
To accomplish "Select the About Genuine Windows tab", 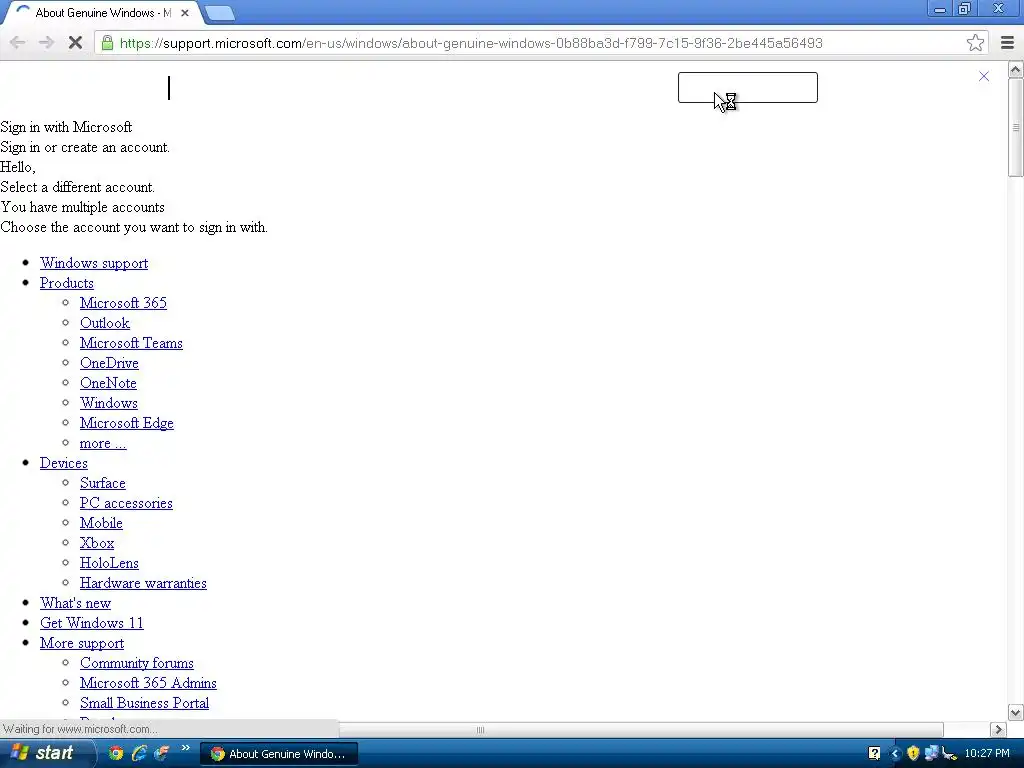I will [103, 12].
